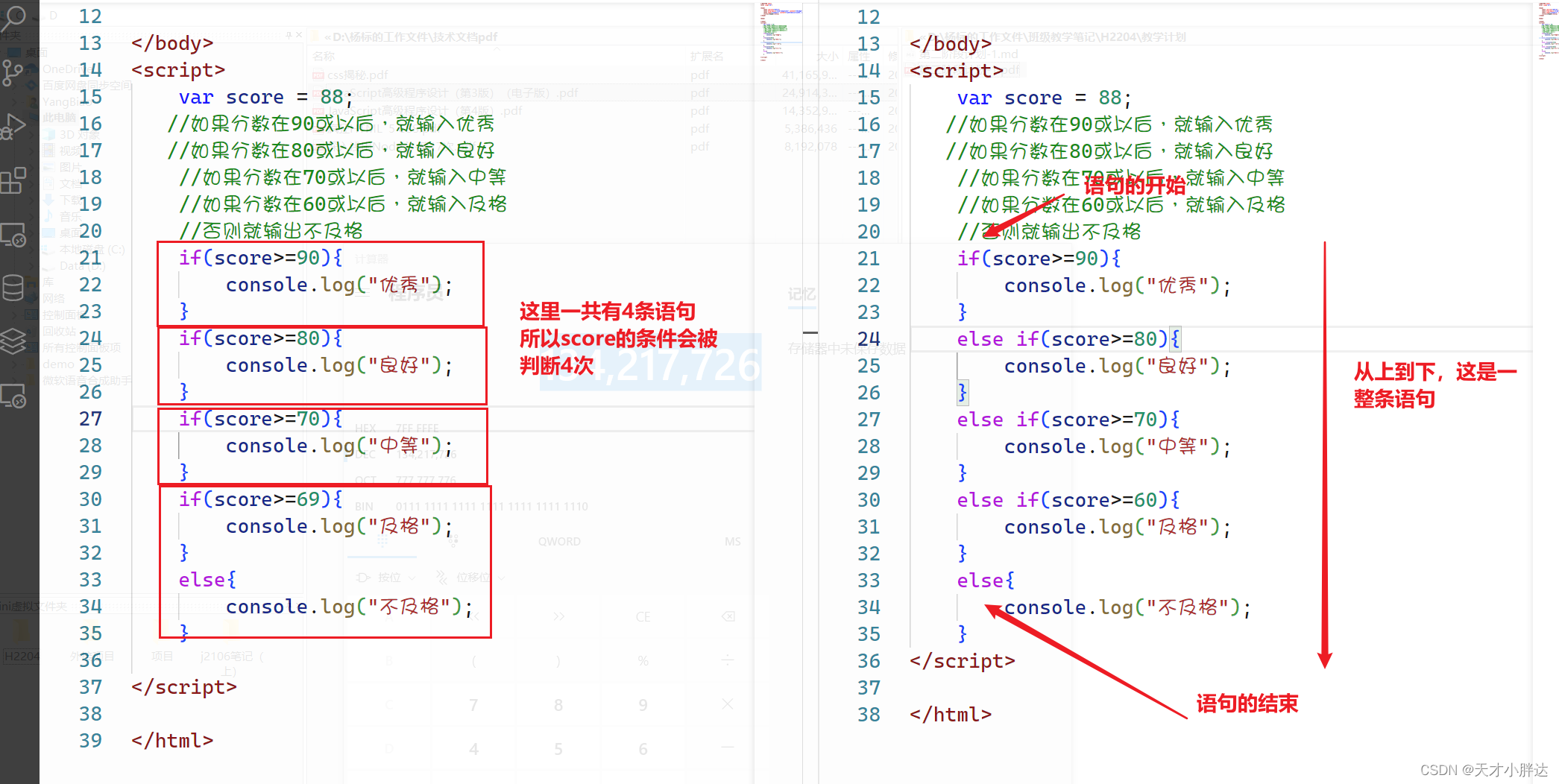The width and height of the screenshot is (1559, 784).
Task: Click 'else if(score>=80){' in the right editor
Action: tap(1068, 339)
